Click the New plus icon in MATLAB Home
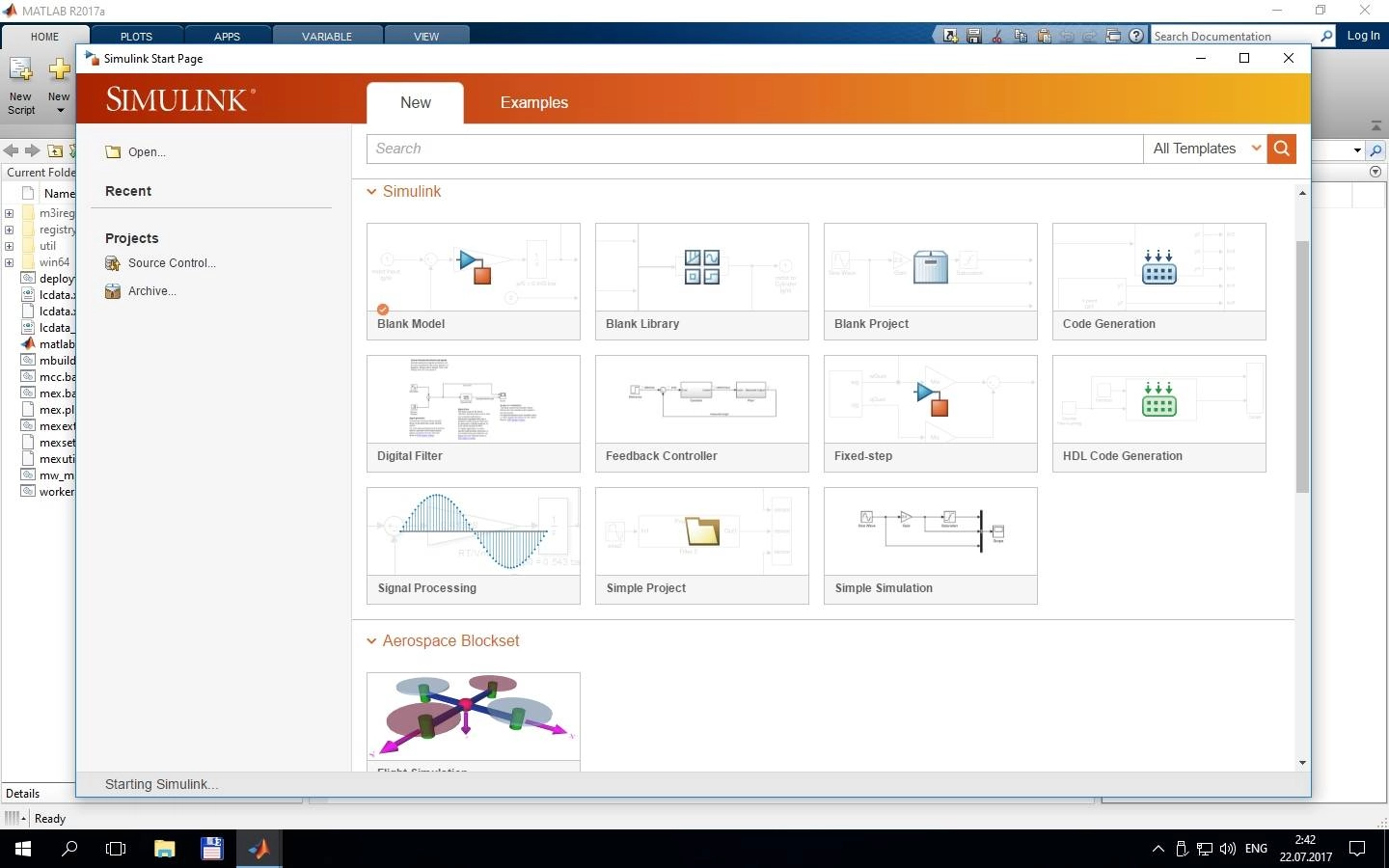The image size is (1389, 868). (x=59, y=69)
